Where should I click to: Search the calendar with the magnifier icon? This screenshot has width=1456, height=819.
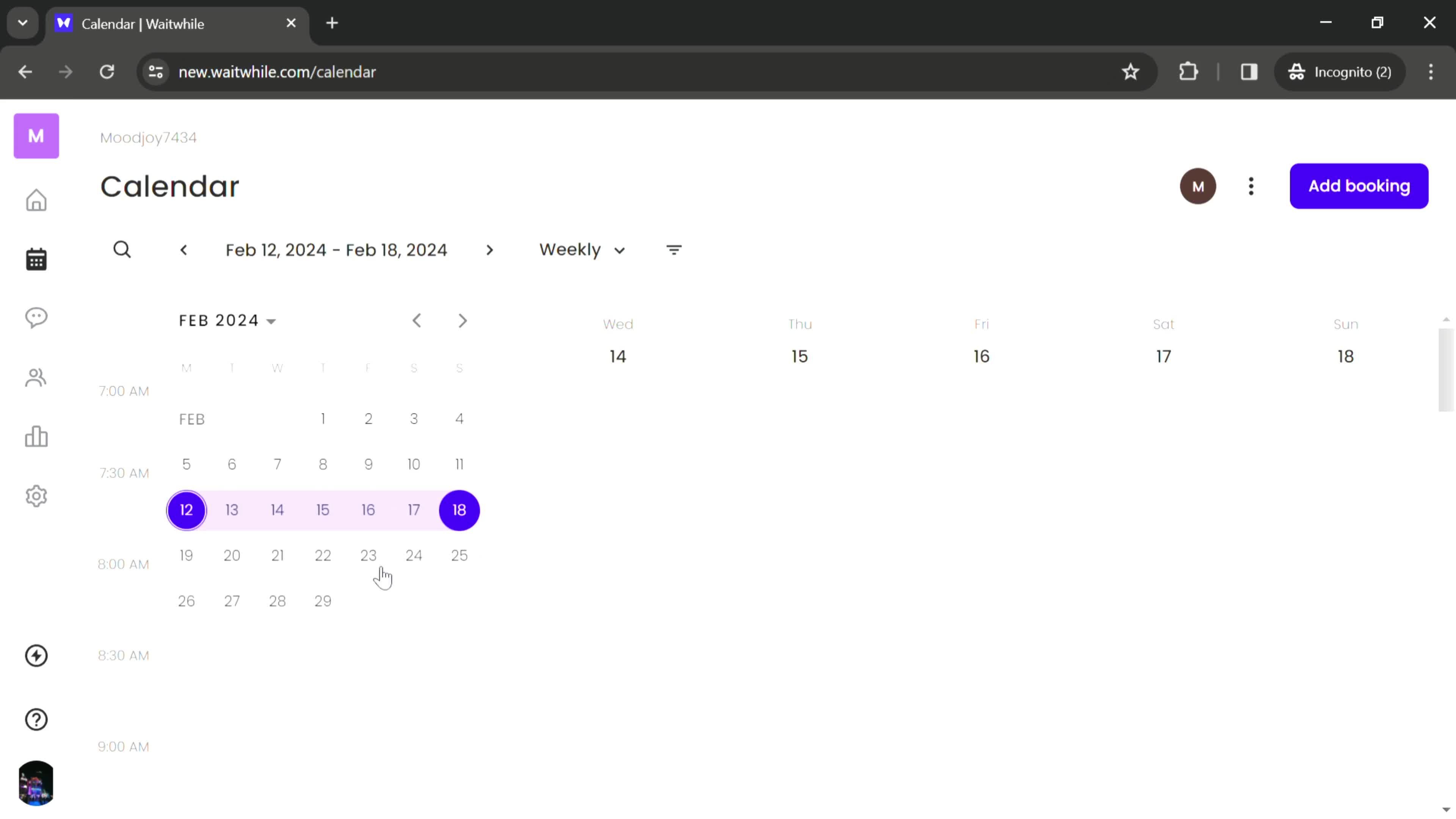122,249
